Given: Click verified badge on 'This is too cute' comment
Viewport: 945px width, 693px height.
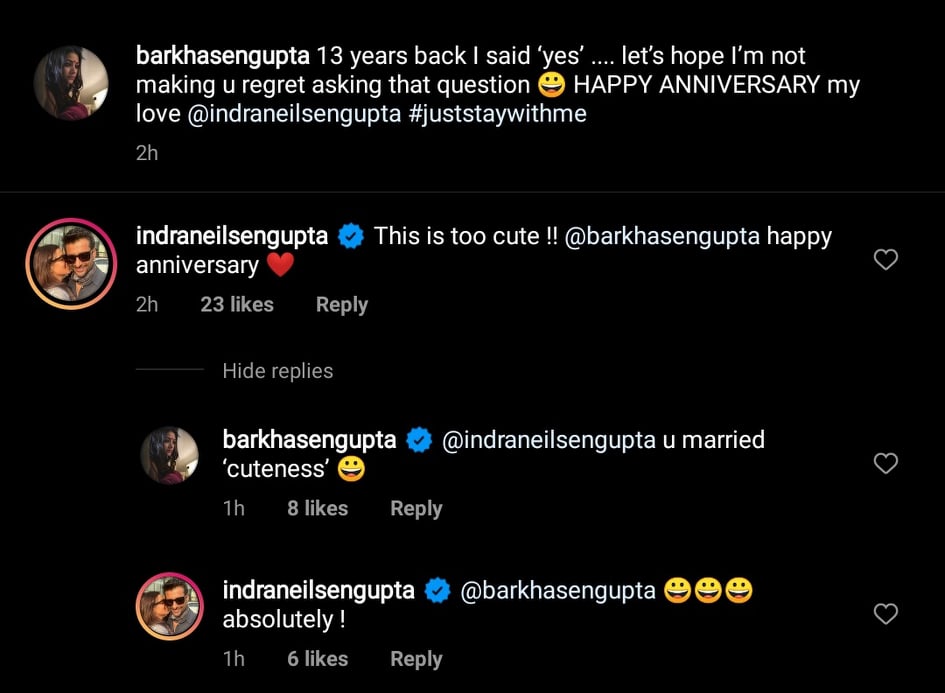Looking at the screenshot, I should pyautogui.click(x=350, y=237).
